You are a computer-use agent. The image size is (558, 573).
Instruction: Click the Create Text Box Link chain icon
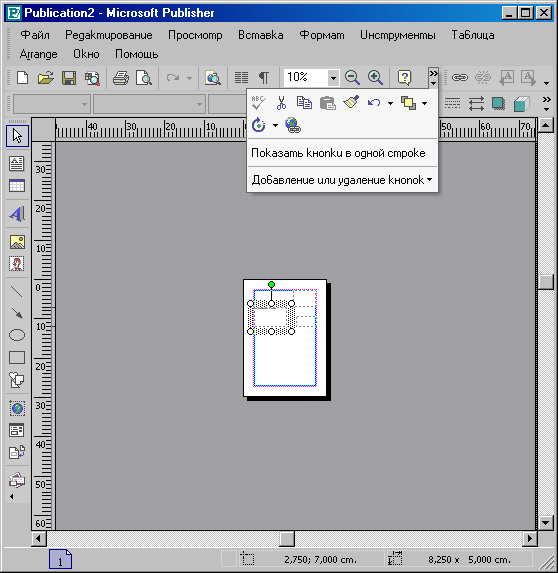[460, 77]
